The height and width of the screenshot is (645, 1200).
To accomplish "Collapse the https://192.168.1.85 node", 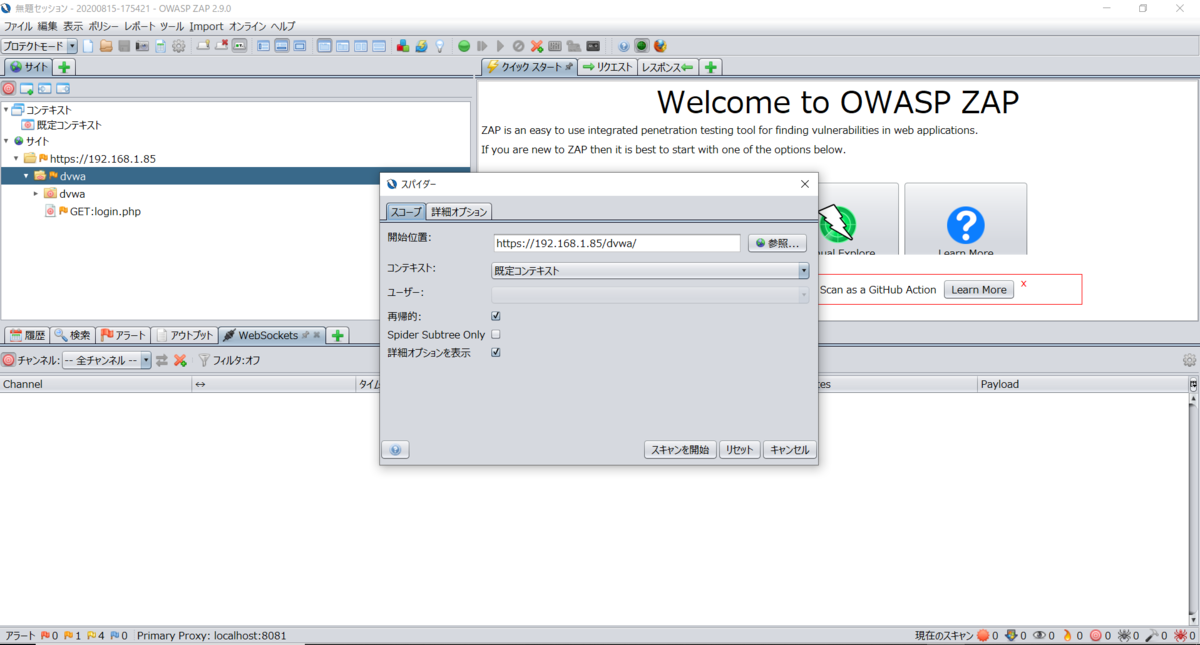I will pyautogui.click(x=16, y=159).
